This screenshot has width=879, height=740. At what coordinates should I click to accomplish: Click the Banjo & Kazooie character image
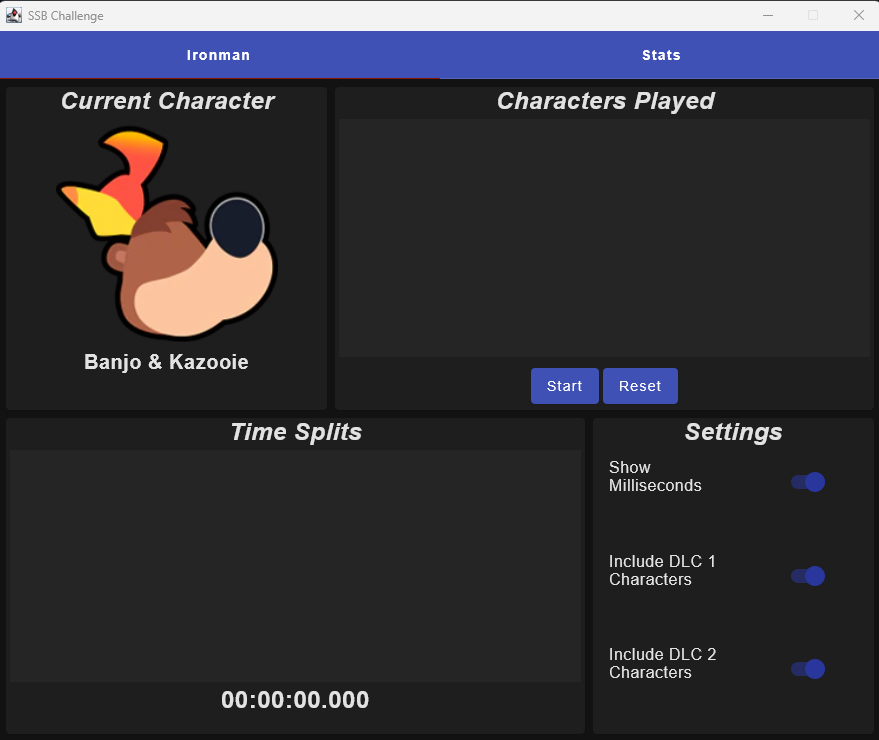(166, 234)
